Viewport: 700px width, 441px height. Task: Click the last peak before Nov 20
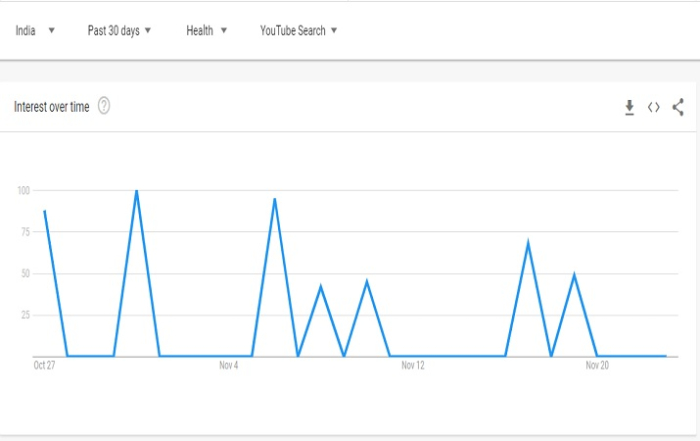coord(574,274)
